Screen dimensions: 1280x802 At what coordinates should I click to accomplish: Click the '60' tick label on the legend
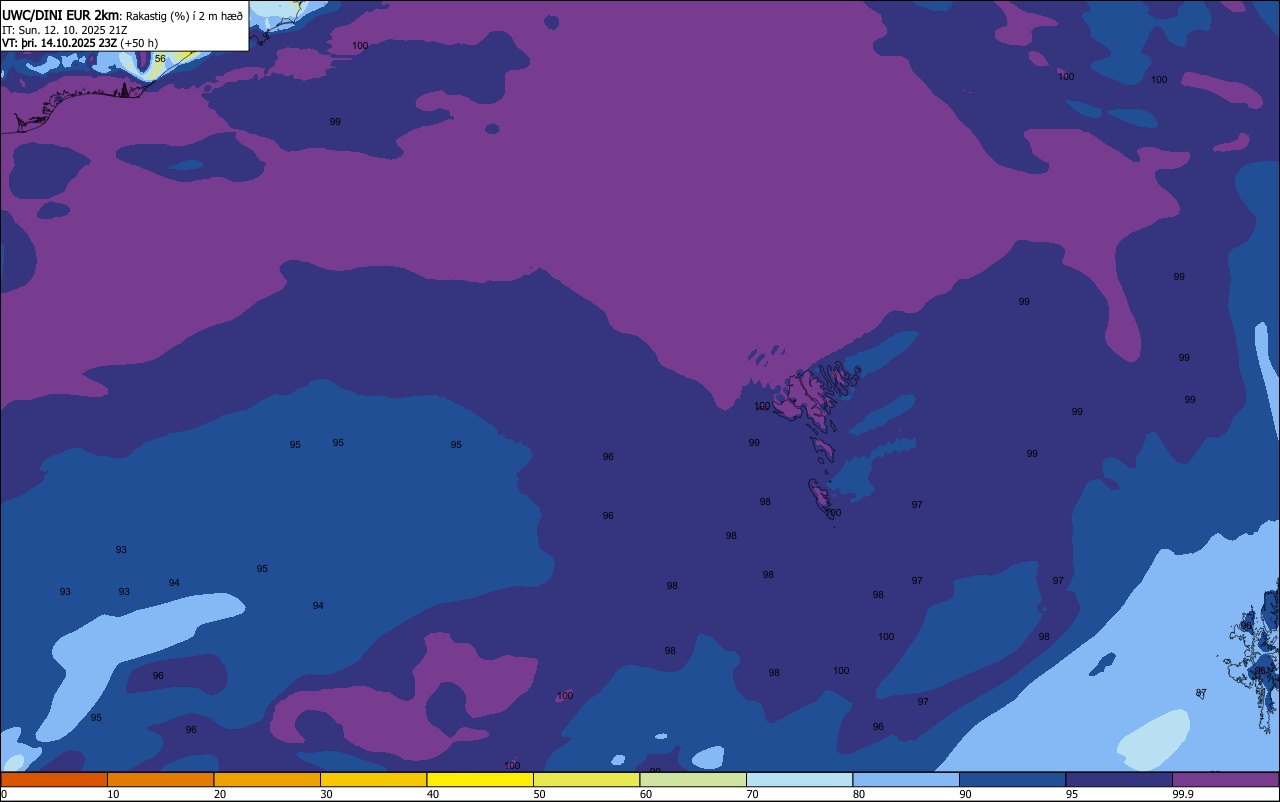[x=646, y=794]
